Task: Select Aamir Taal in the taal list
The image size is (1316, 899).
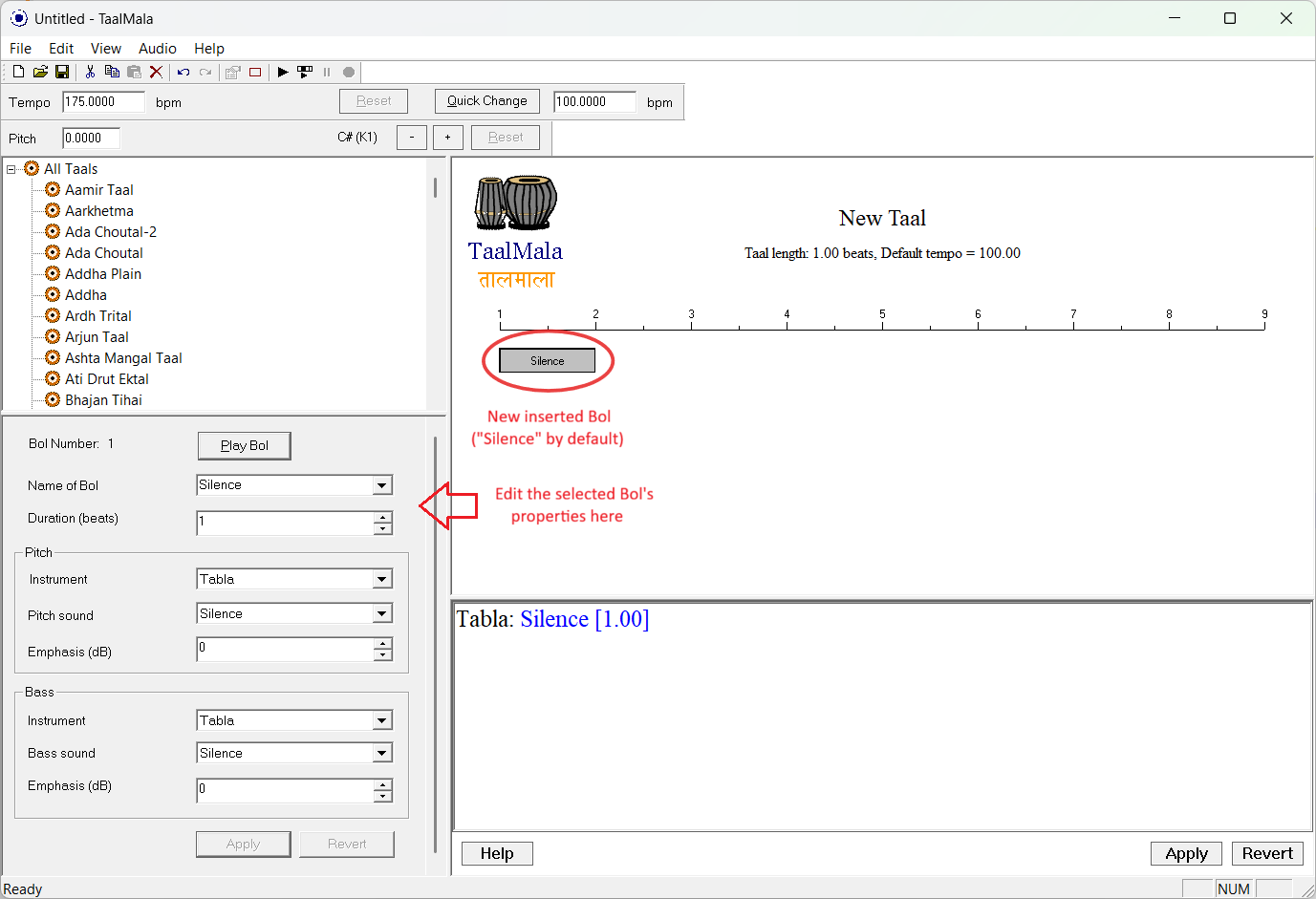Action: click(99, 190)
